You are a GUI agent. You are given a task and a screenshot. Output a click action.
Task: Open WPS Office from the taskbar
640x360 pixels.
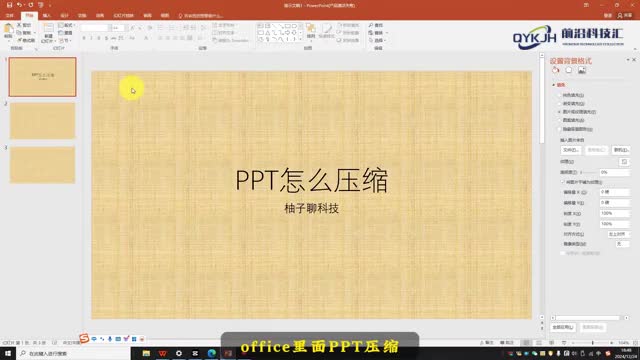[162, 353]
